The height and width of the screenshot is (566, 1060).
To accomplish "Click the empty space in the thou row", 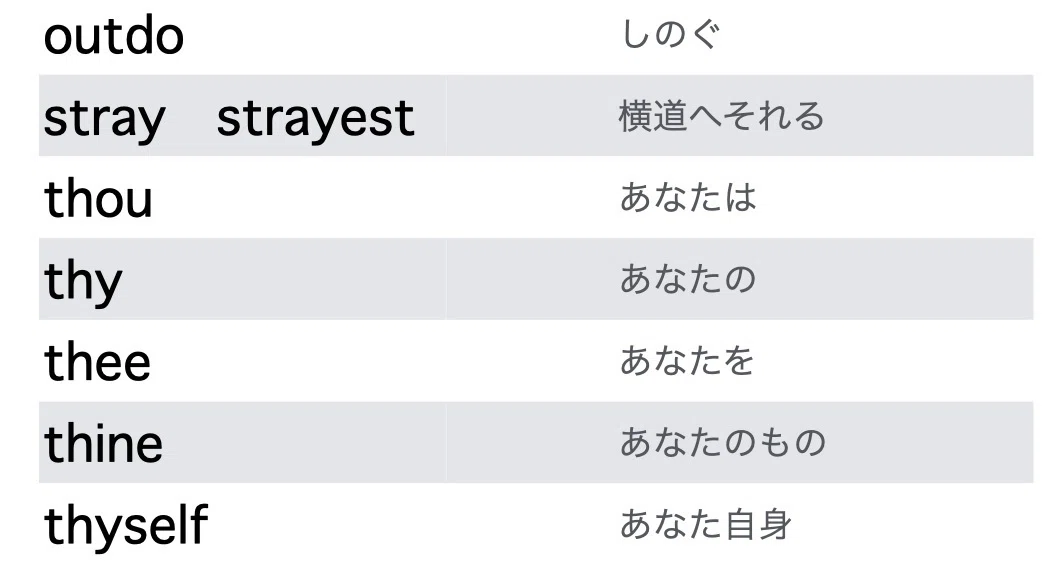I will (385, 197).
